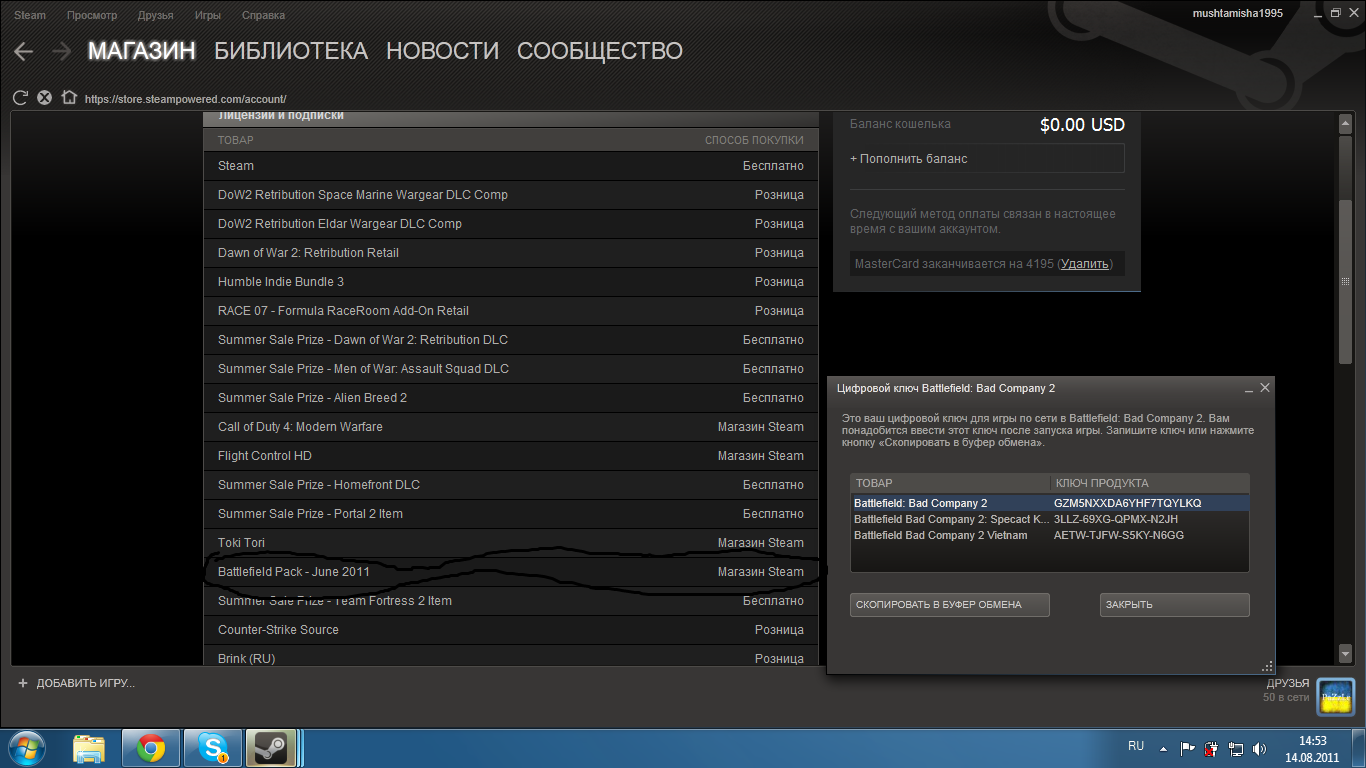Image resolution: width=1366 pixels, height=768 pixels.
Task: Click the key AETW-TJFW-S5KY-N6GG
Action: pyautogui.click(x=1119, y=535)
